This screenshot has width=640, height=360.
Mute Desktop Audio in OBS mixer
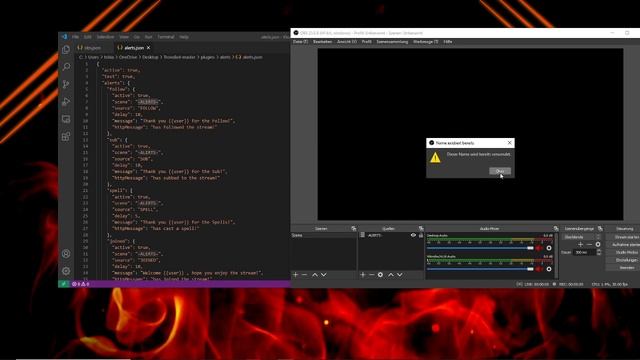point(539,248)
